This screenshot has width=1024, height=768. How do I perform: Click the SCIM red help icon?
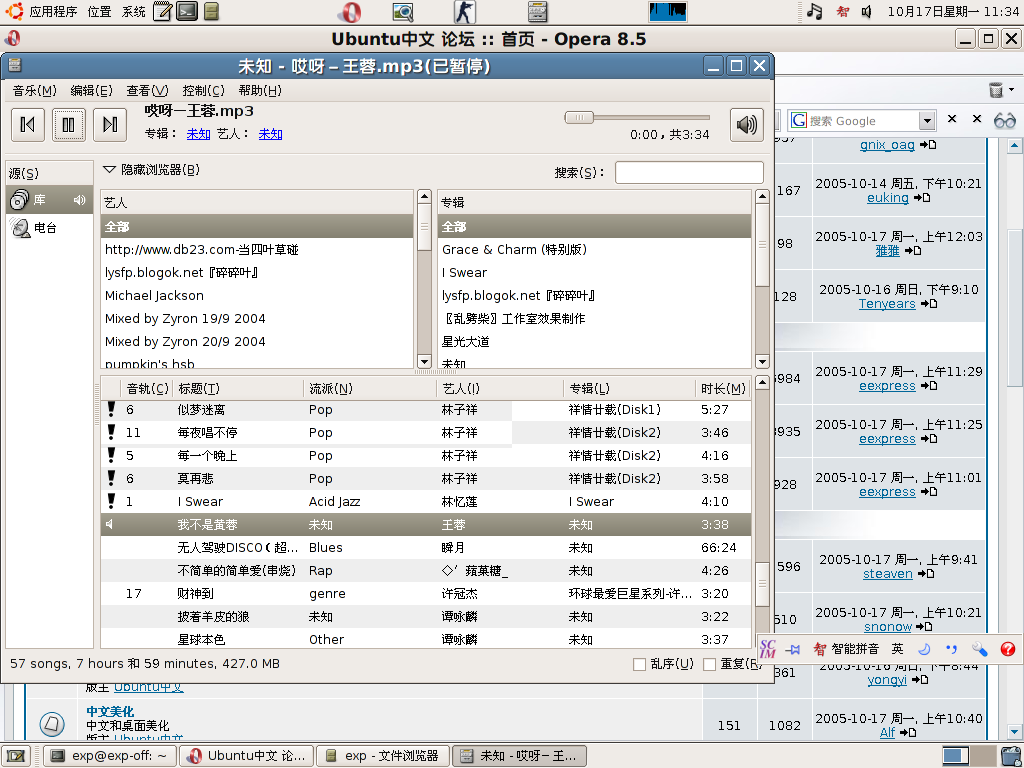(1008, 648)
